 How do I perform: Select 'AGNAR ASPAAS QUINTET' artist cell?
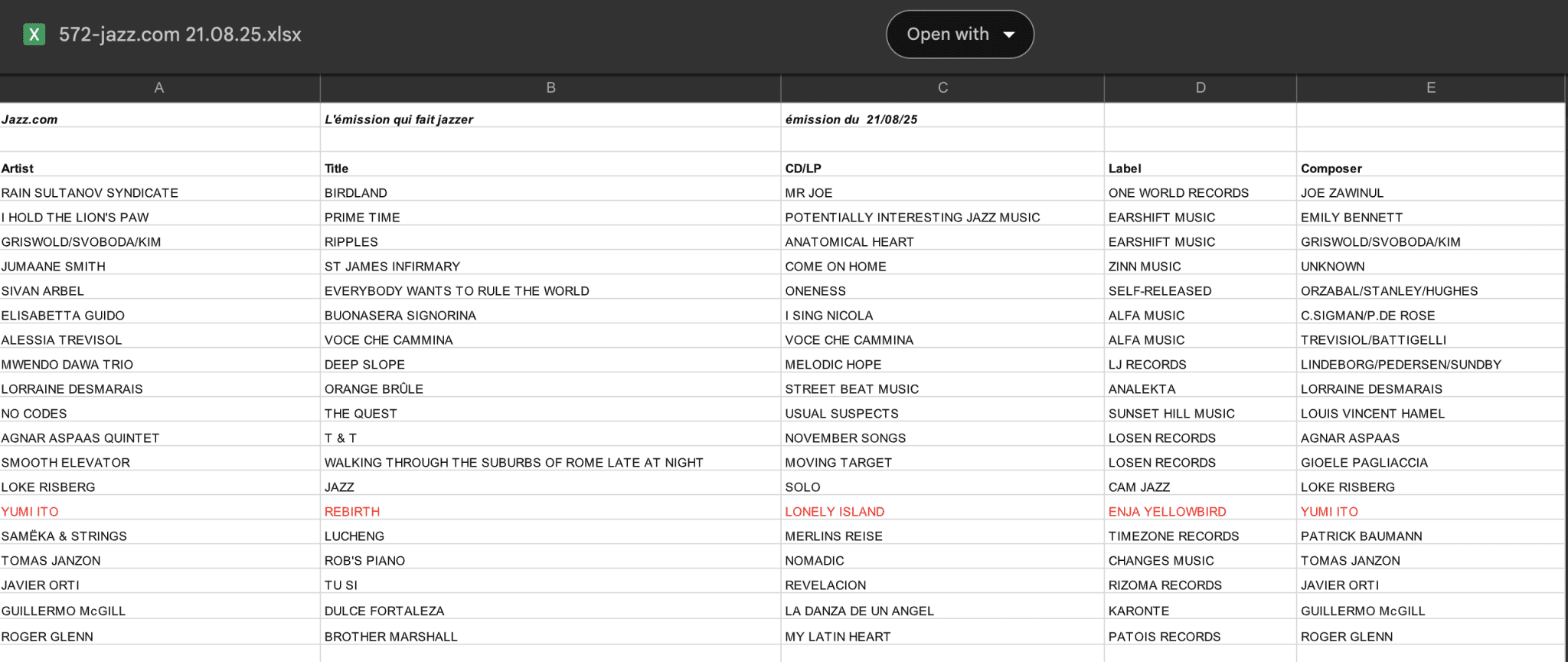[159, 434]
